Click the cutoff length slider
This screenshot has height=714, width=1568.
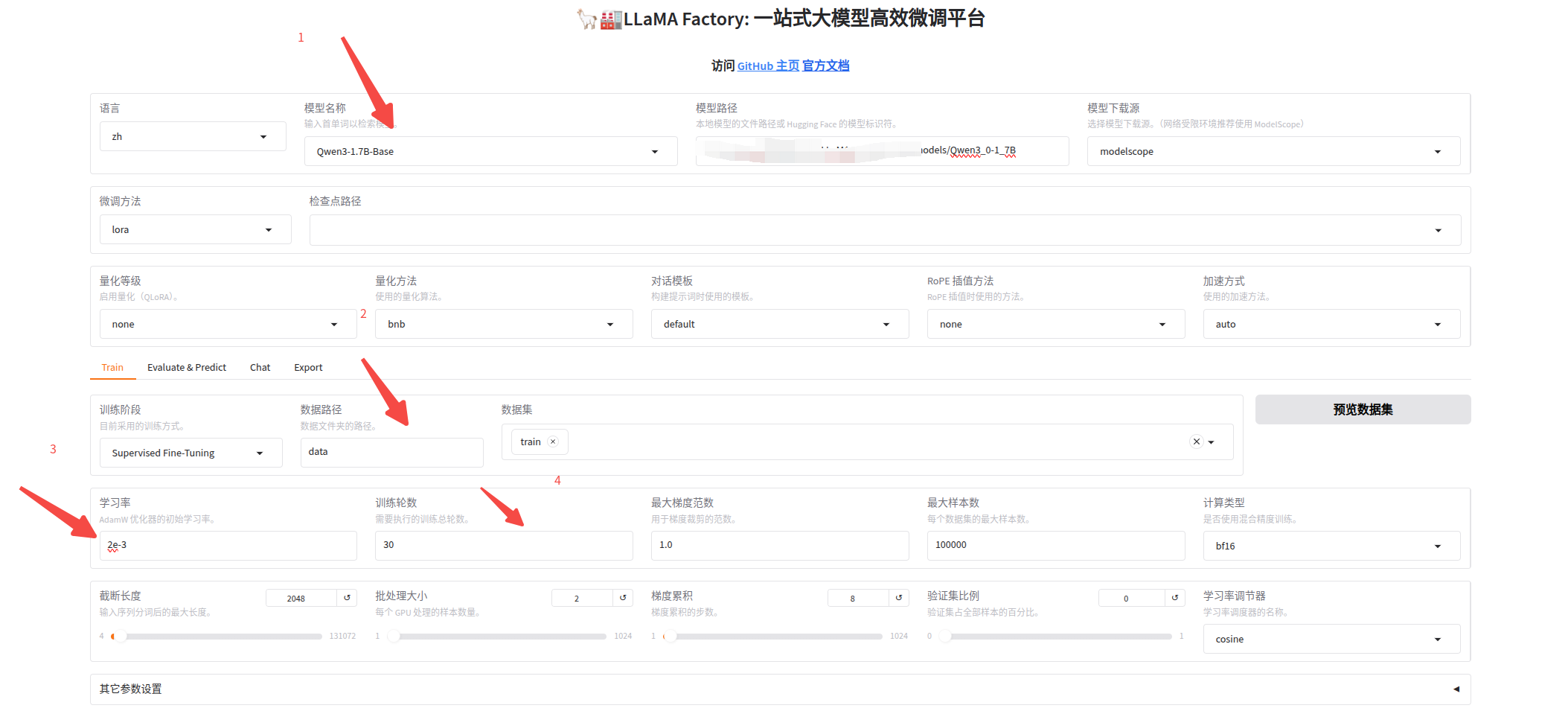click(x=217, y=637)
